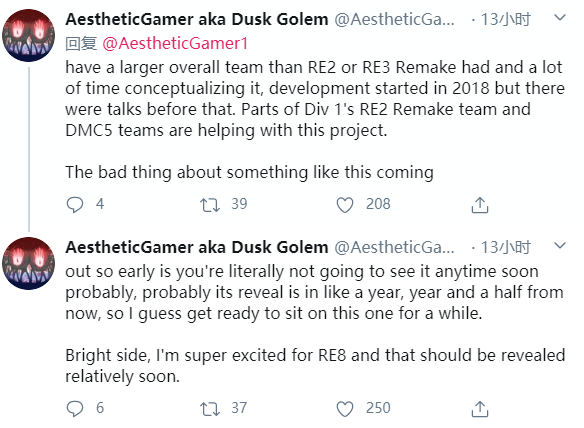The height and width of the screenshot is (428, 584).
Task: Open the first tweet's 13小时 timestamp
Action: click(x=505, y=19)
